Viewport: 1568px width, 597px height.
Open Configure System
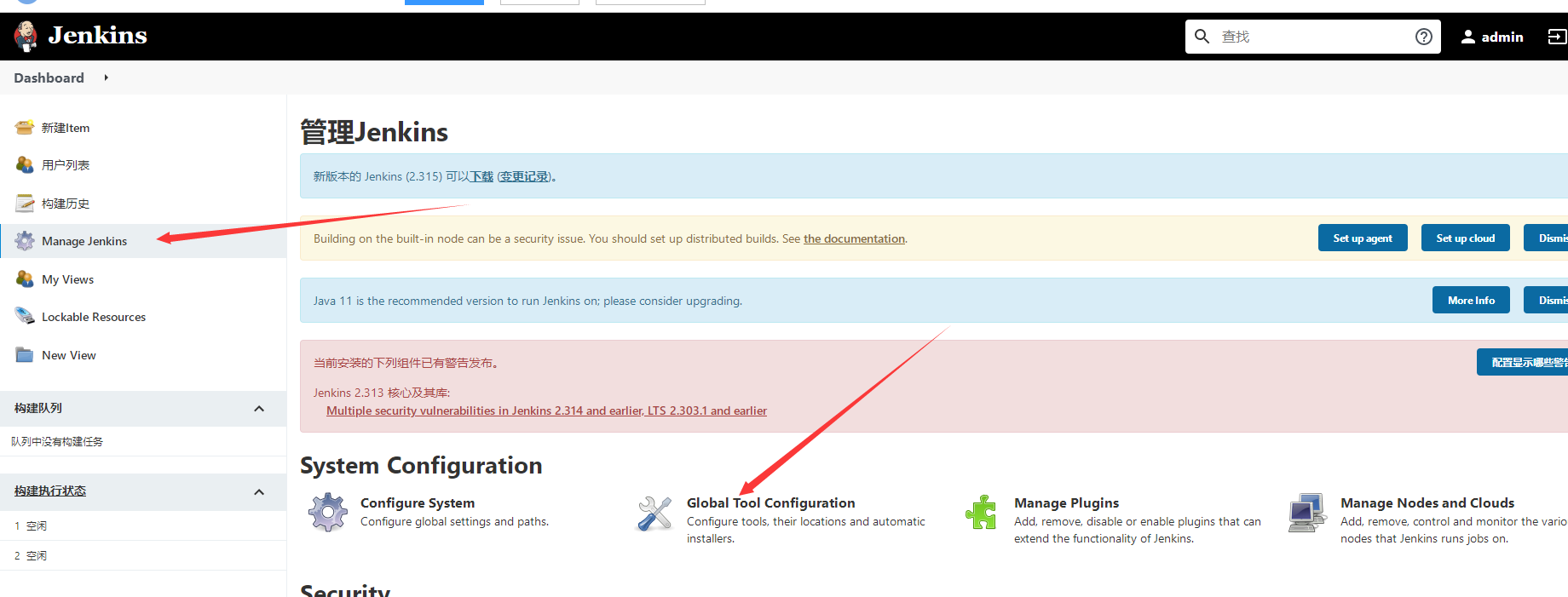(x=418, y=503)
